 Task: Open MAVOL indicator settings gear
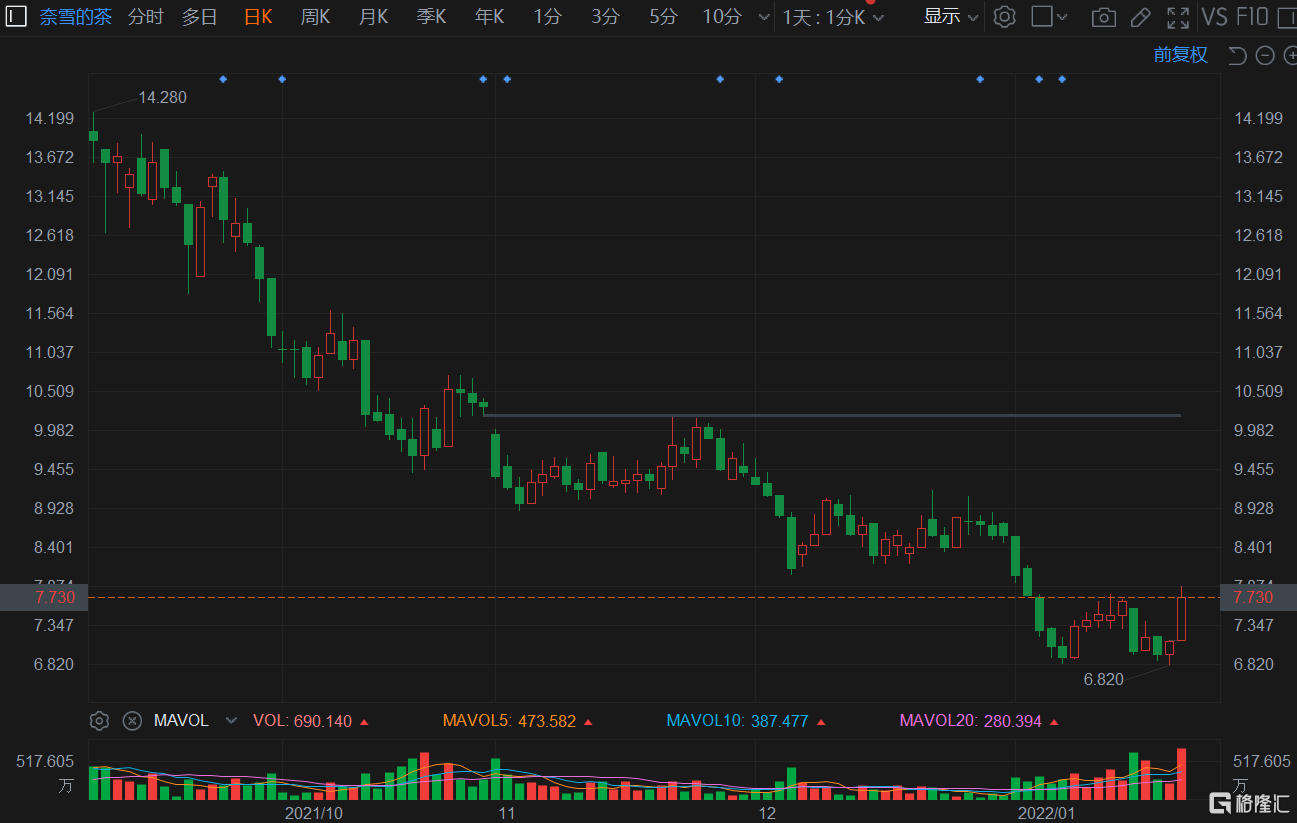[99, 721]
